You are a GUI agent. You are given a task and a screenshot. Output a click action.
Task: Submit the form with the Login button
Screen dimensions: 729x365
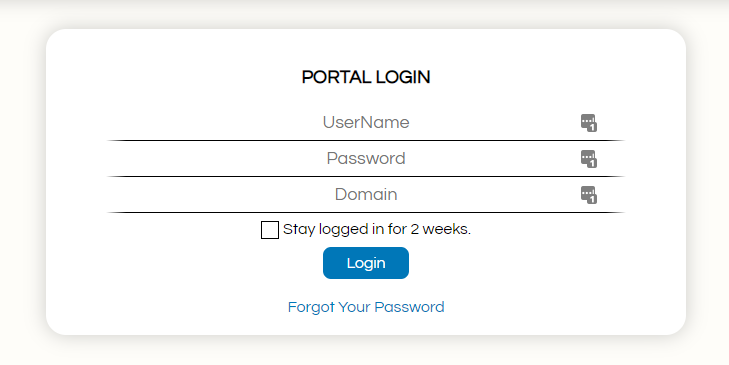(x=366, y=263)
